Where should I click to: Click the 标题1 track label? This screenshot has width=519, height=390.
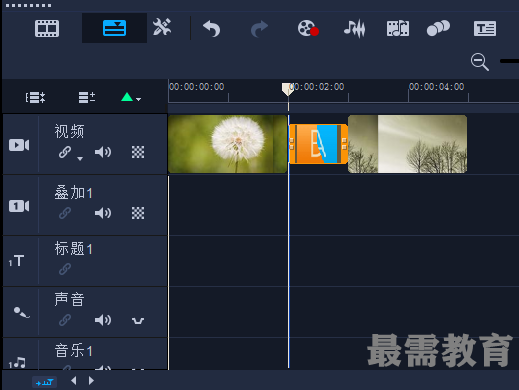tap(73, 249)
